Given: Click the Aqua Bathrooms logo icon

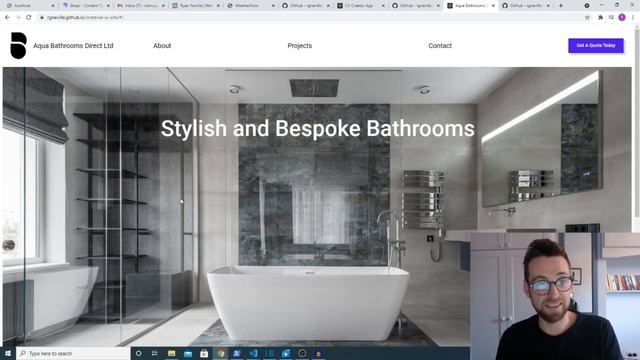Looking at the screenshot, I should tap(18, 45).
